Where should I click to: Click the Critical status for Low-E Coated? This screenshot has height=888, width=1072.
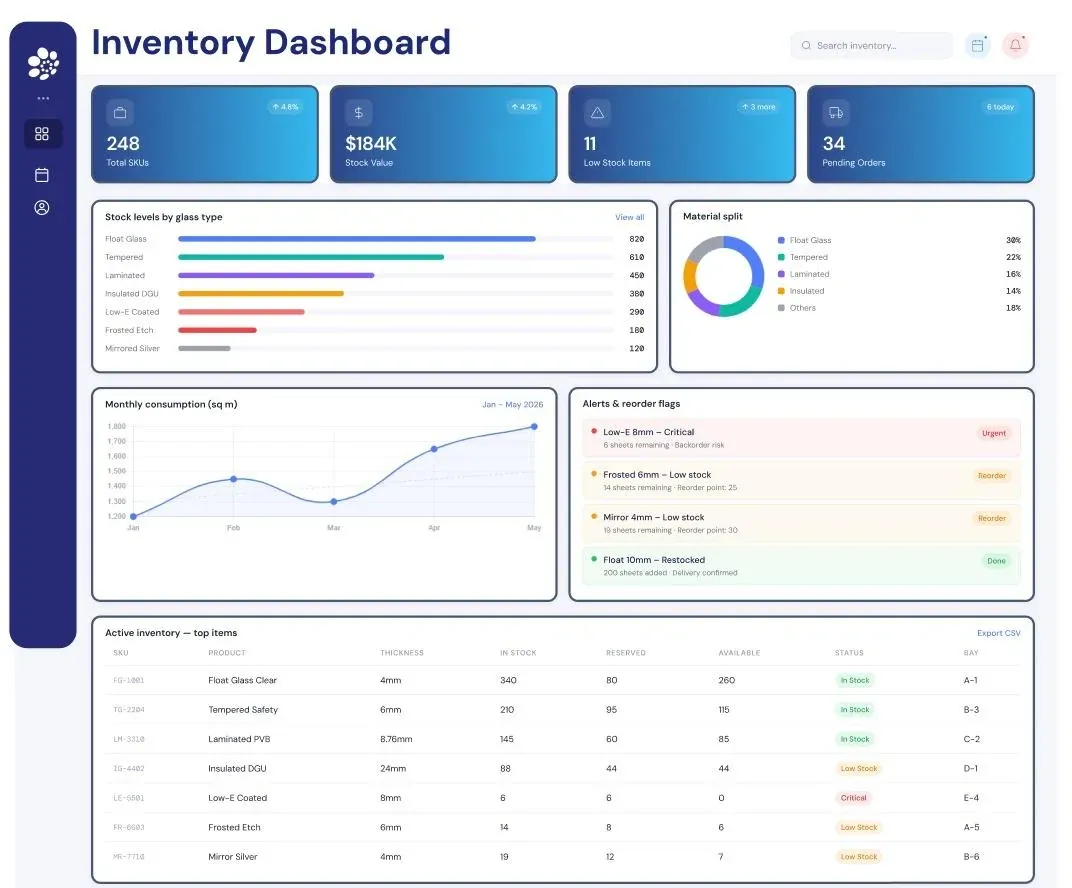click(853, 798)
